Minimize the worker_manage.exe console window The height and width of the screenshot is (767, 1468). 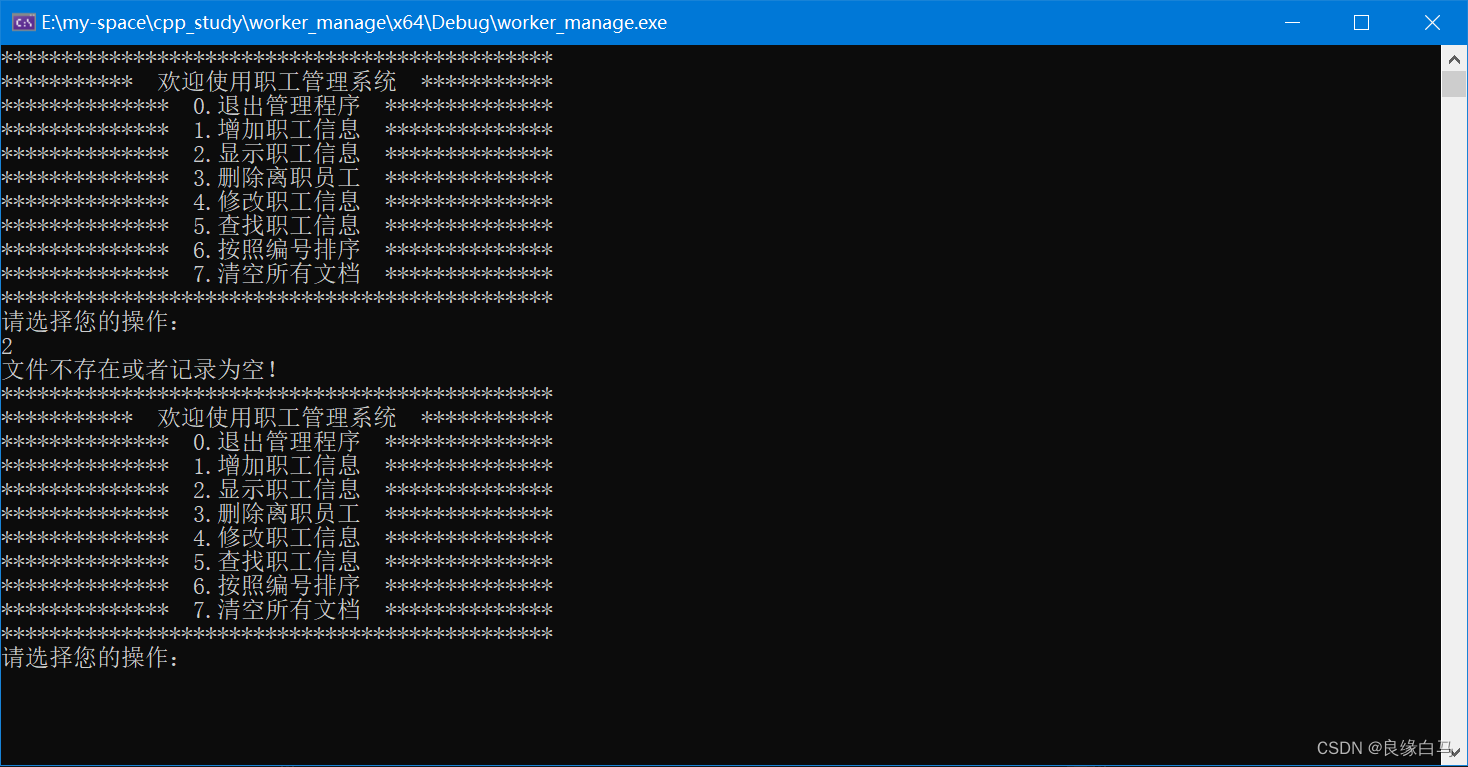click(x=1291, y=22)
